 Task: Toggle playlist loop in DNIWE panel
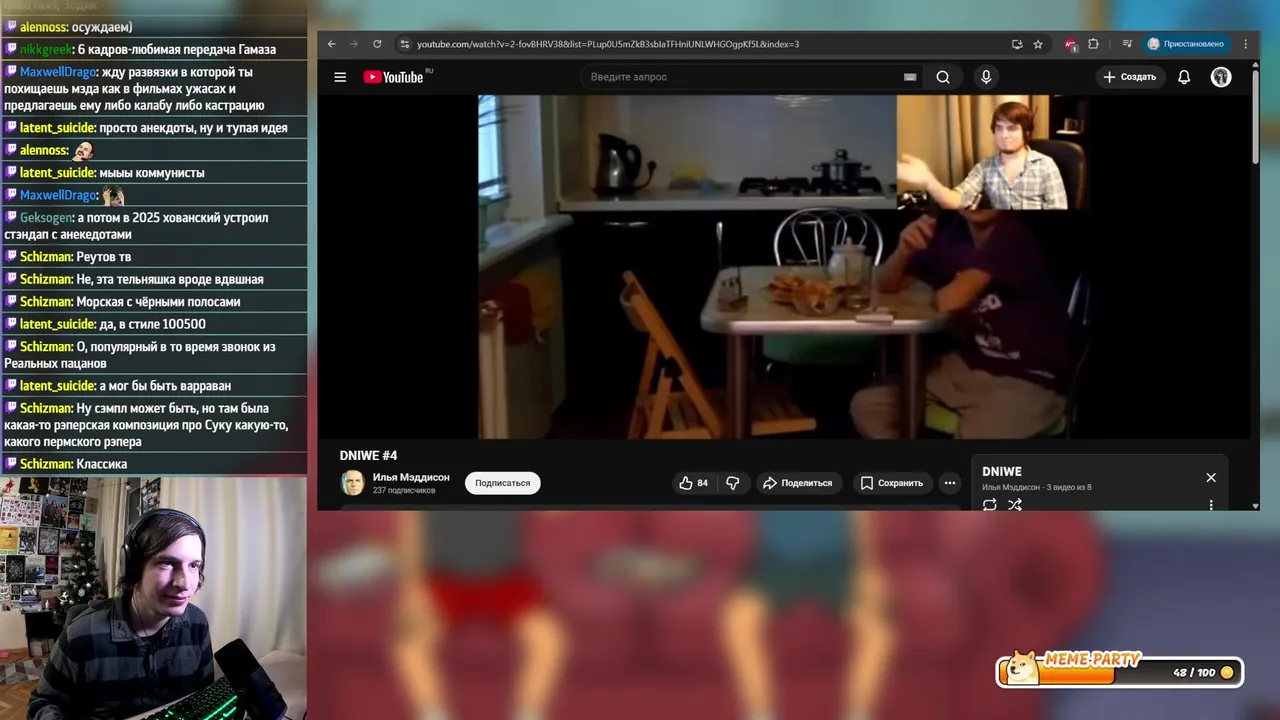coord(990,505)
